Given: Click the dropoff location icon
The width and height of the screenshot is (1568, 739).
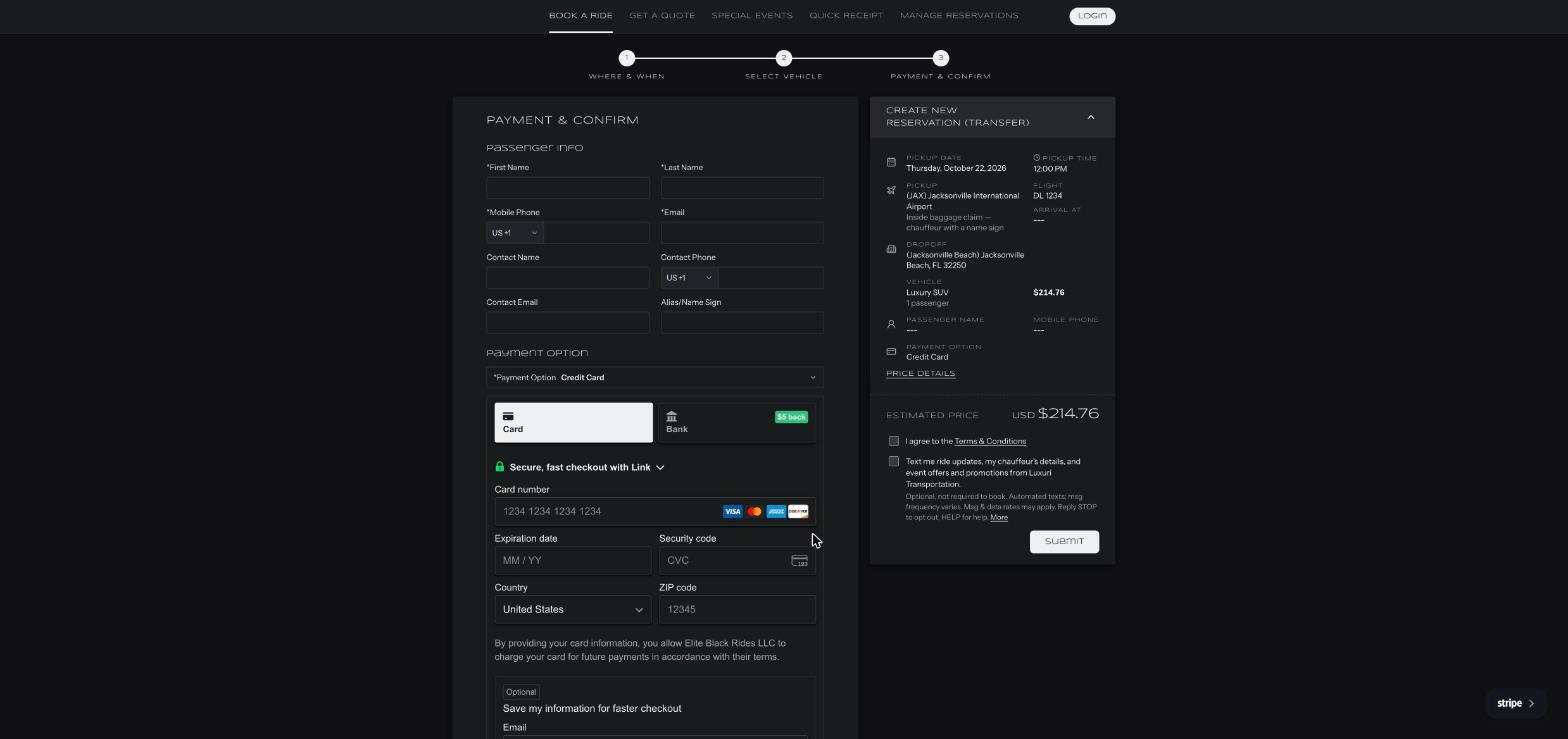Looking at the screenshot, I should 891,249.
